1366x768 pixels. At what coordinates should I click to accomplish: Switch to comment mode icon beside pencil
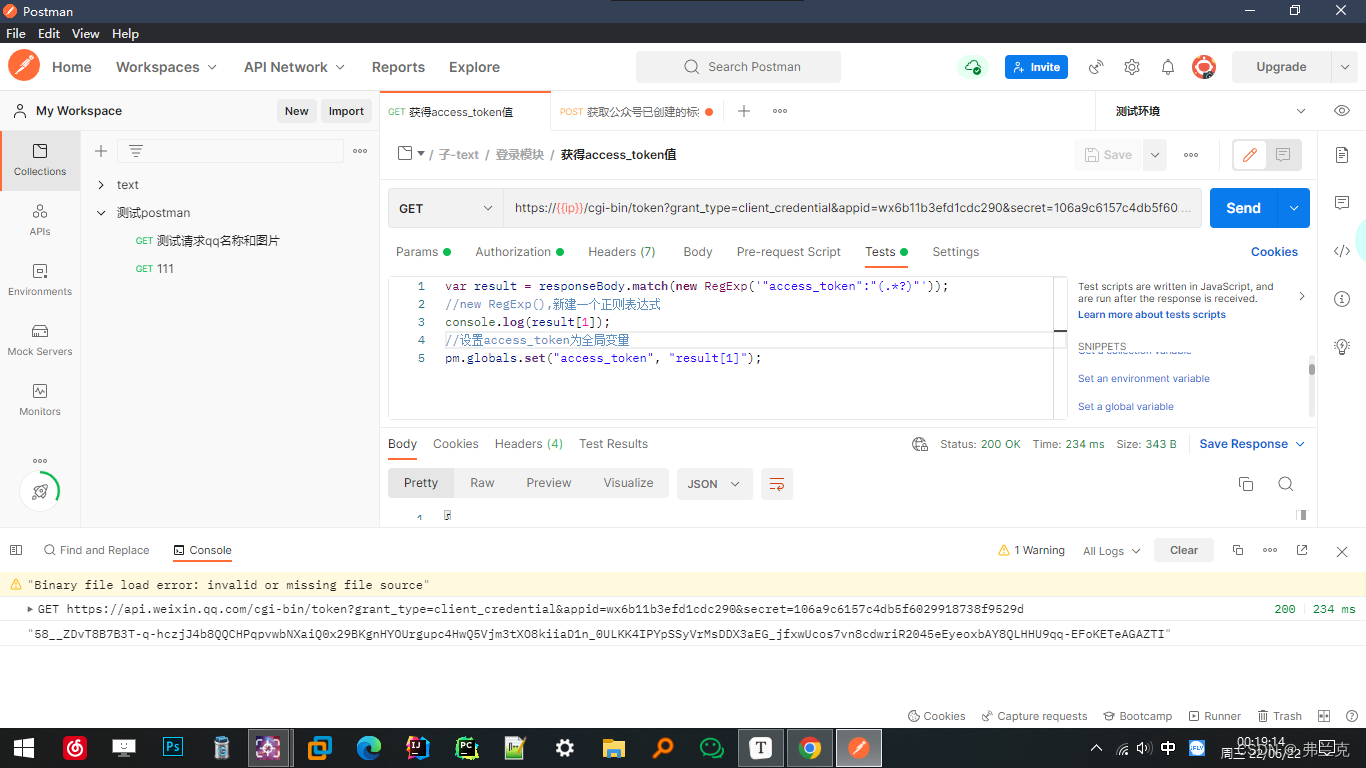[x=1283, y=155]
